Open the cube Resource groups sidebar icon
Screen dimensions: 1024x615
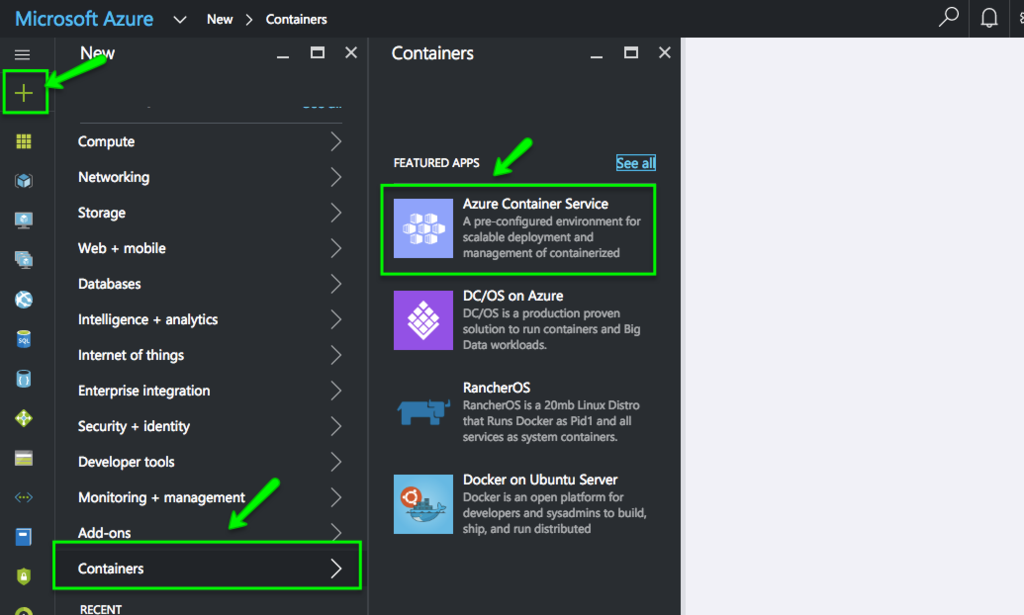click(24, 181)
